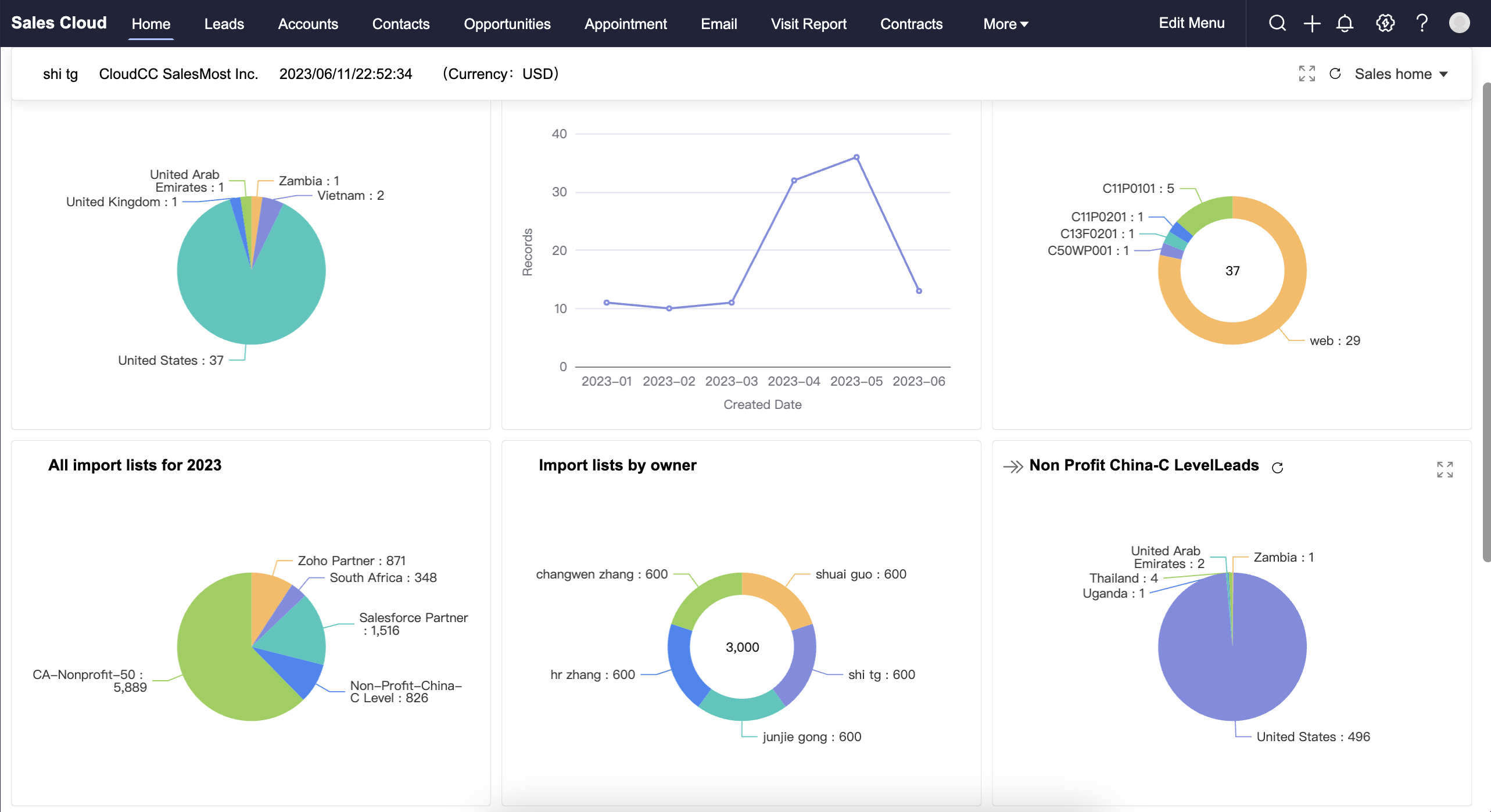1491x812 pixels.
Task: Refresh the dashboard using the header reload icon
Action: 1335,74
